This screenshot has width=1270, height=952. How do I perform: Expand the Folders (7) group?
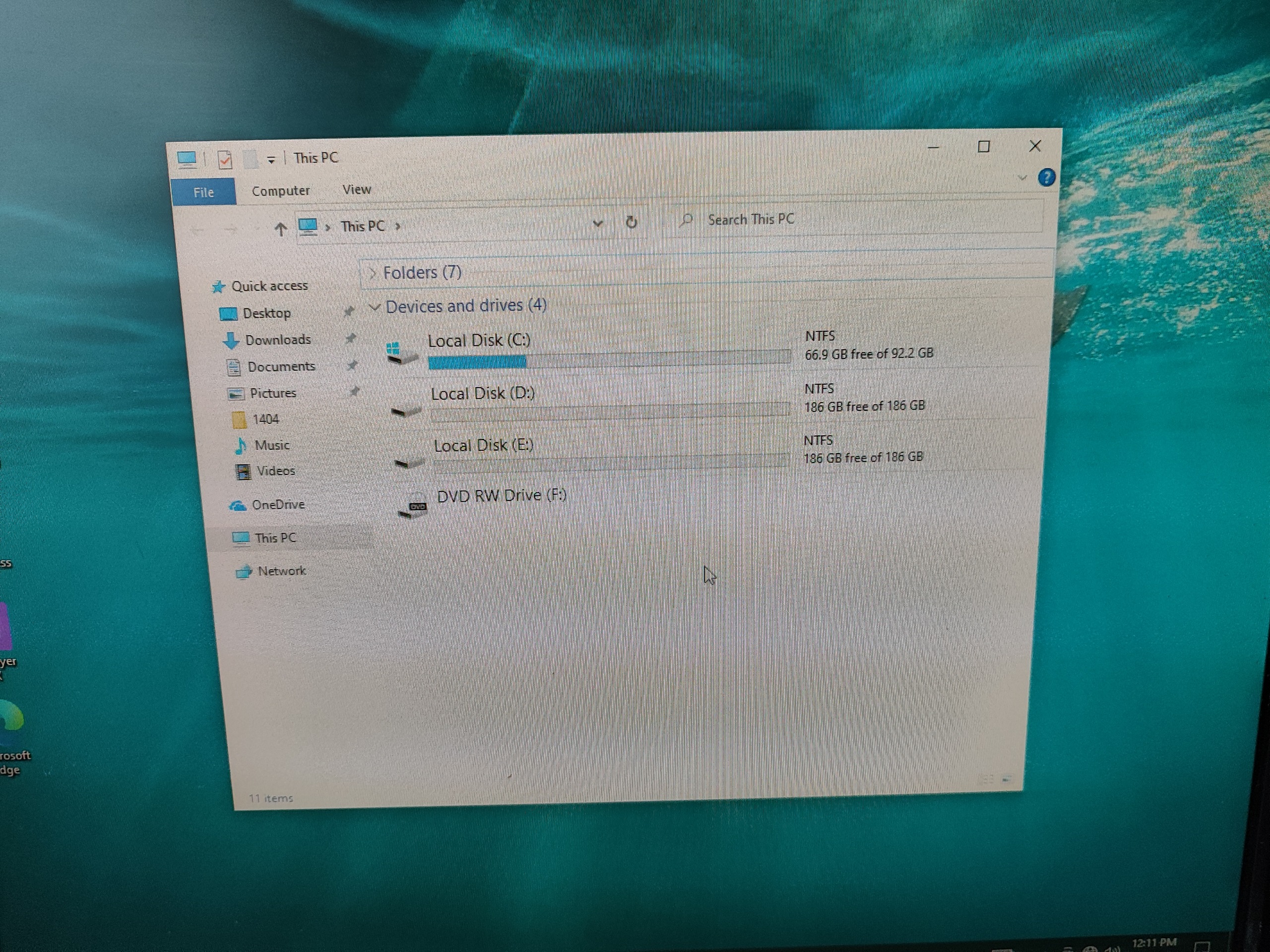coord(373,273)
